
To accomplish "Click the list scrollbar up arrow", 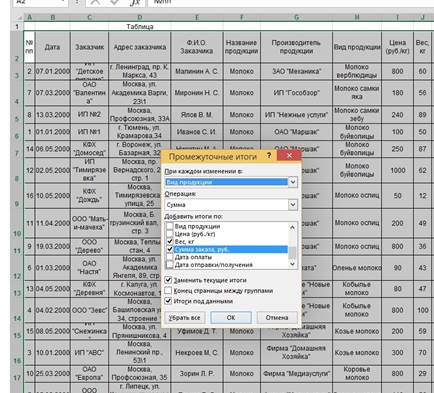I will pos(292,227).
